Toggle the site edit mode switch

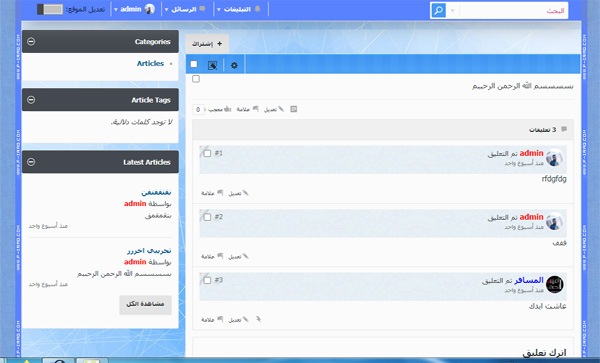pyautogui.click(x=50, y=10)
